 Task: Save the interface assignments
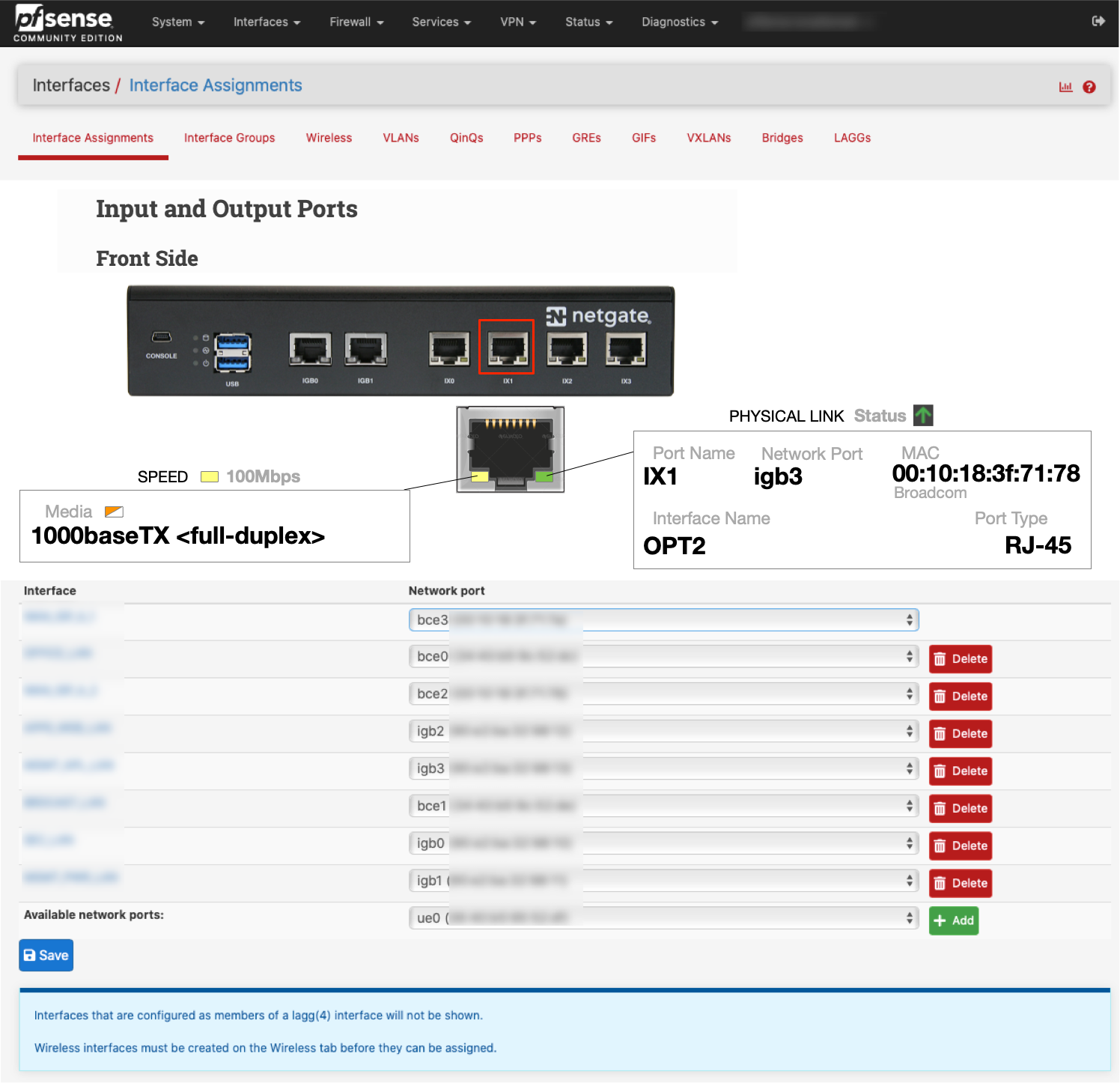(46, 956)
